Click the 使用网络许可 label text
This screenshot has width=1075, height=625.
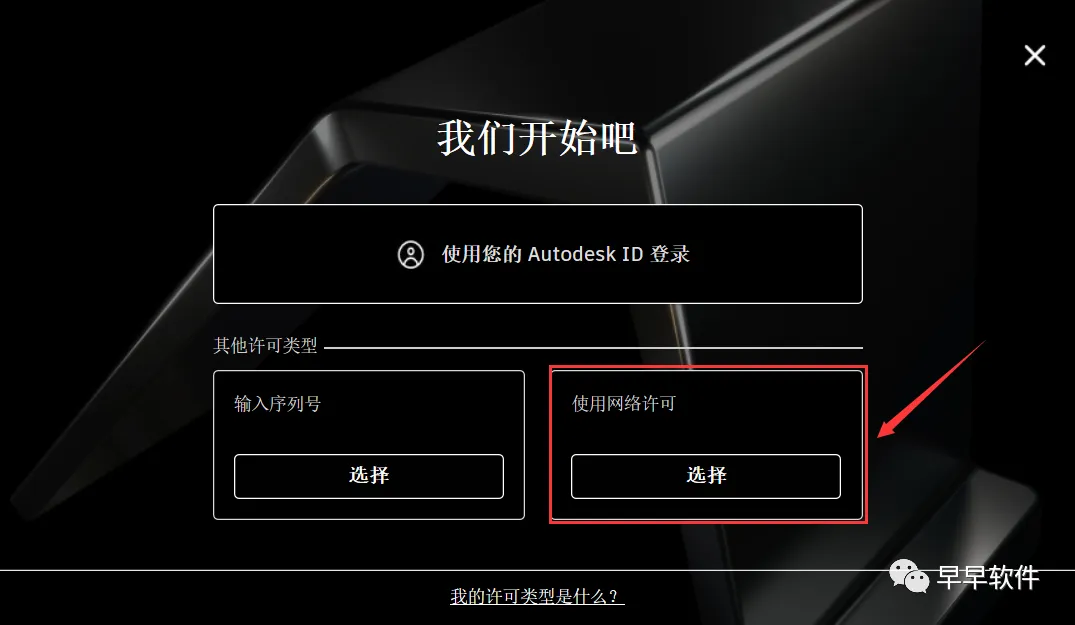click(624, 404)
